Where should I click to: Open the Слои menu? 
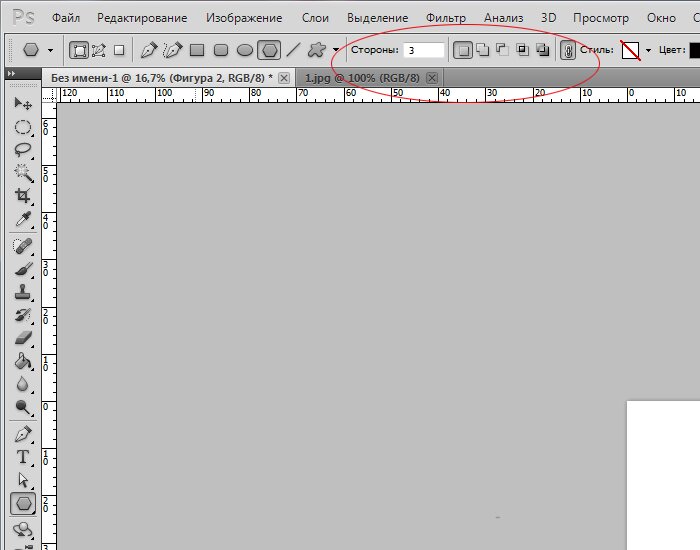[315, 18]
